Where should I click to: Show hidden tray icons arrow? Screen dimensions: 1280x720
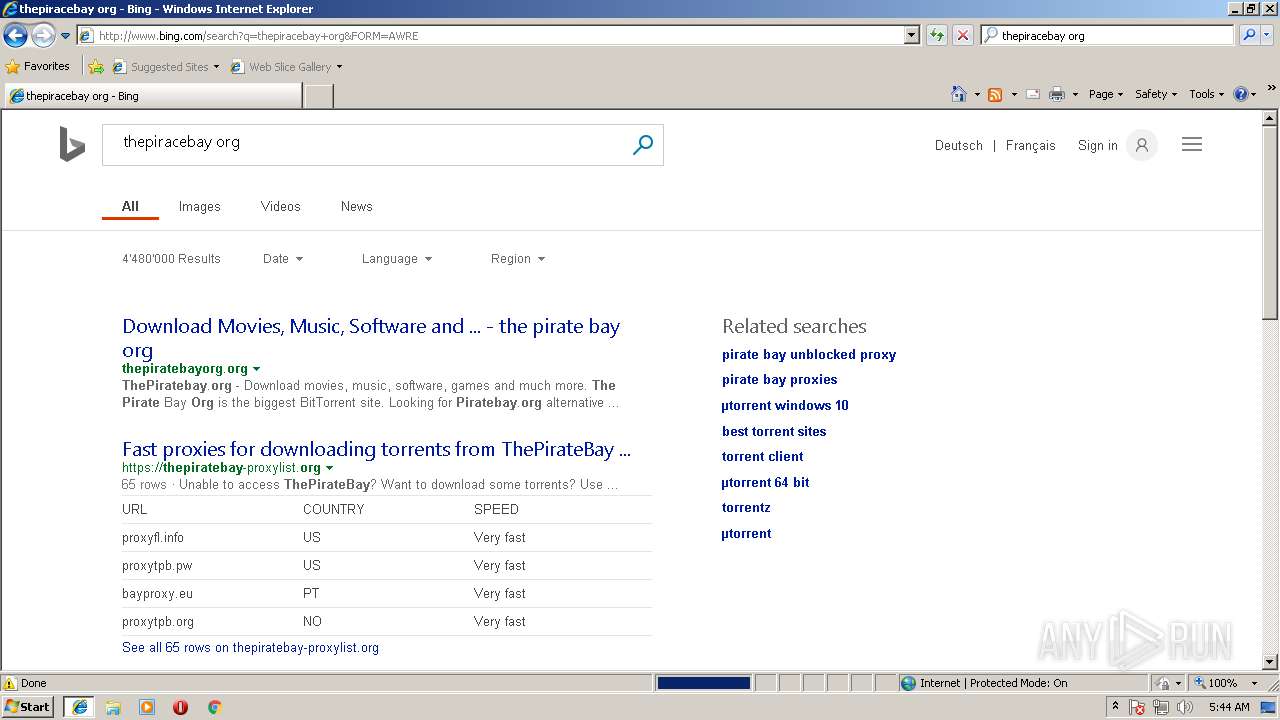1115,707
